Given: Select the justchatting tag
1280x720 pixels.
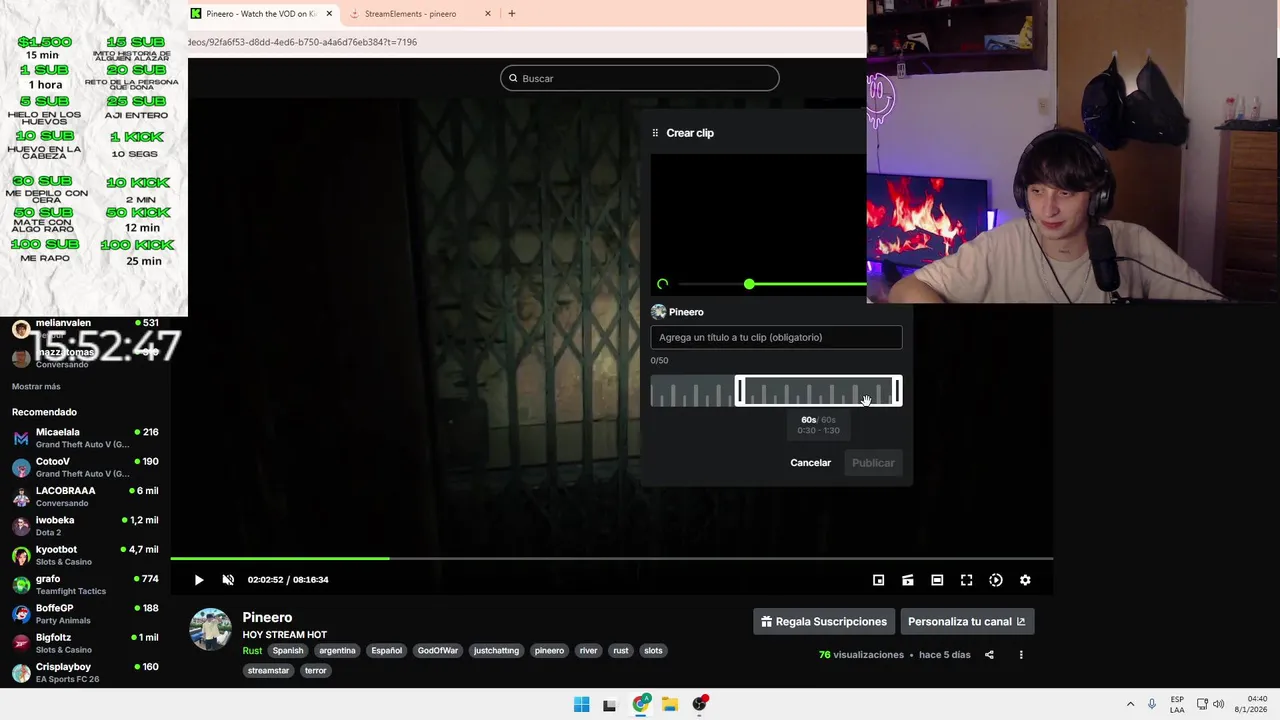Looking at the screenshot, I should pos(496,651).
